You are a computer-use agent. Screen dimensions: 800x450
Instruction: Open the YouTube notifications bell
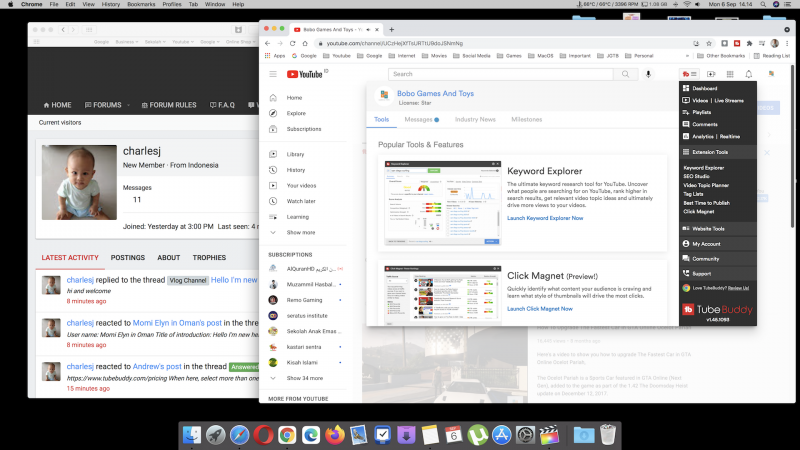(749, 74)
